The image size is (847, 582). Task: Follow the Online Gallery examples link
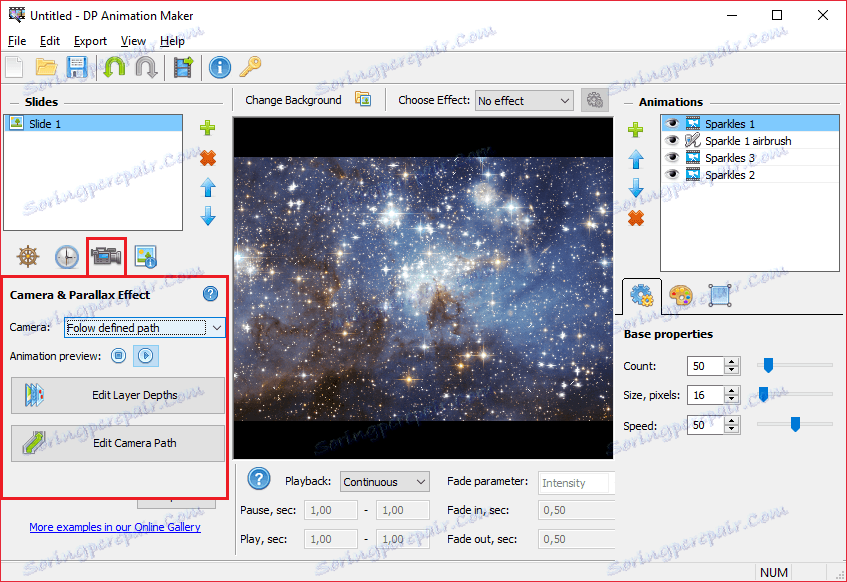click(x=115, y=527)
